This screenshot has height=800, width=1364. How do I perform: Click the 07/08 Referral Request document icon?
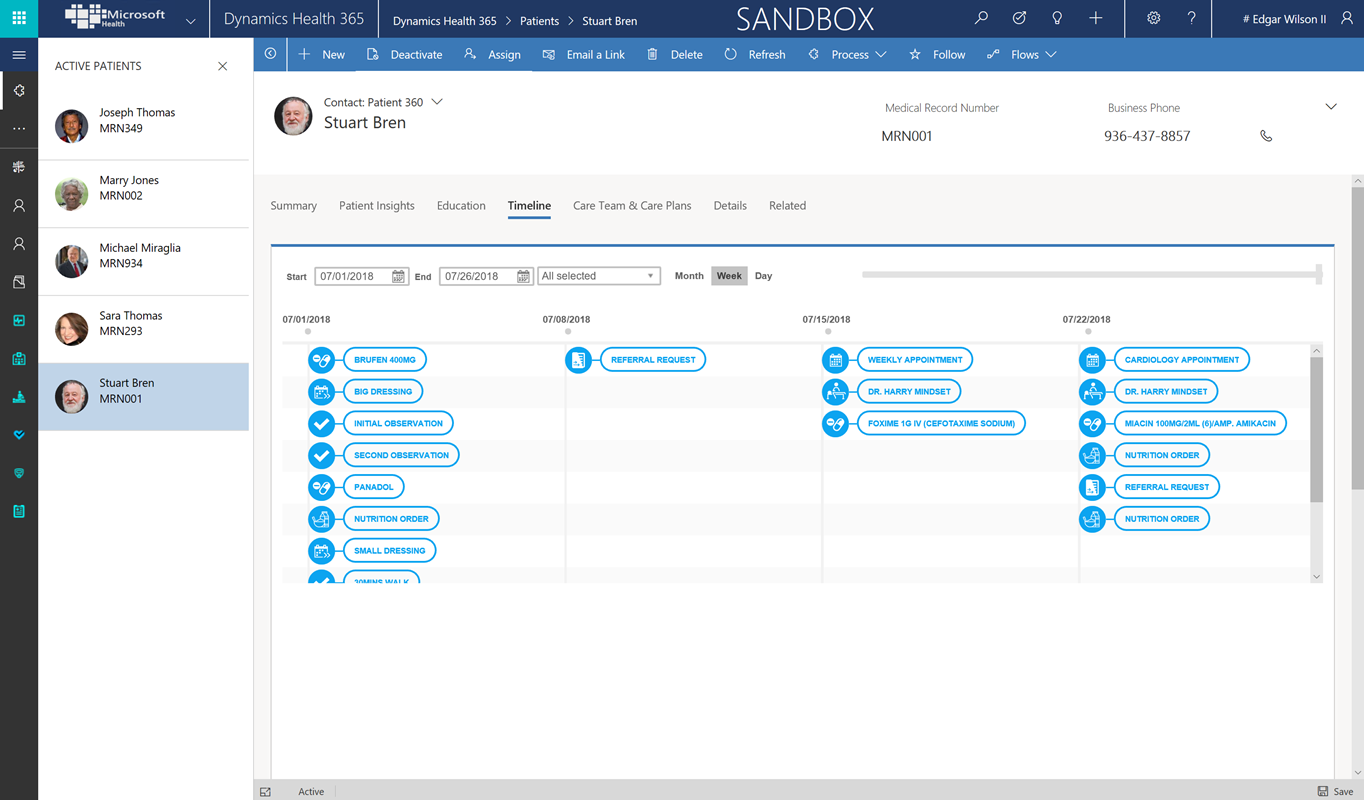click(x=578, y=360)
